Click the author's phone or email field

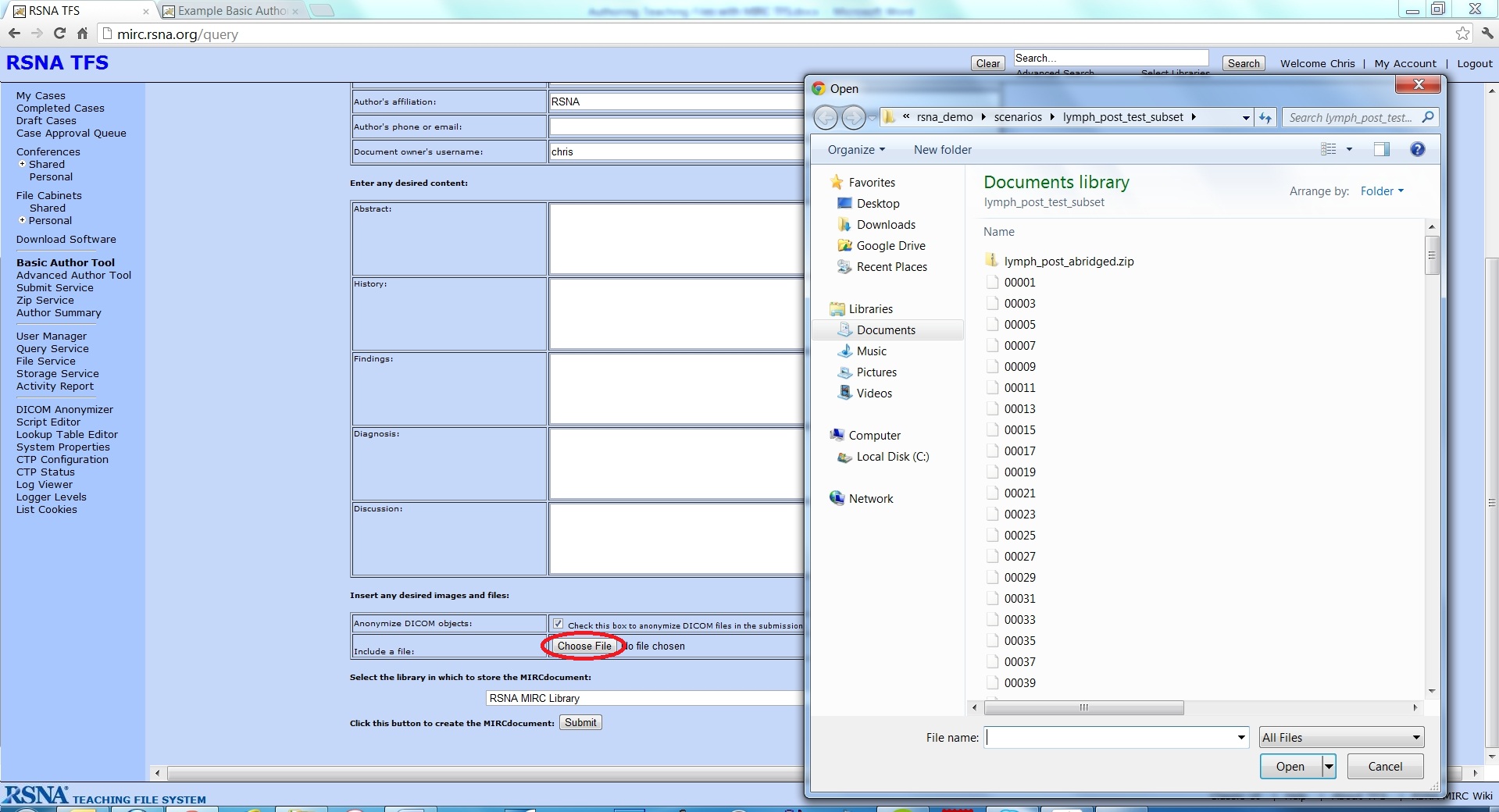(676, 126)
